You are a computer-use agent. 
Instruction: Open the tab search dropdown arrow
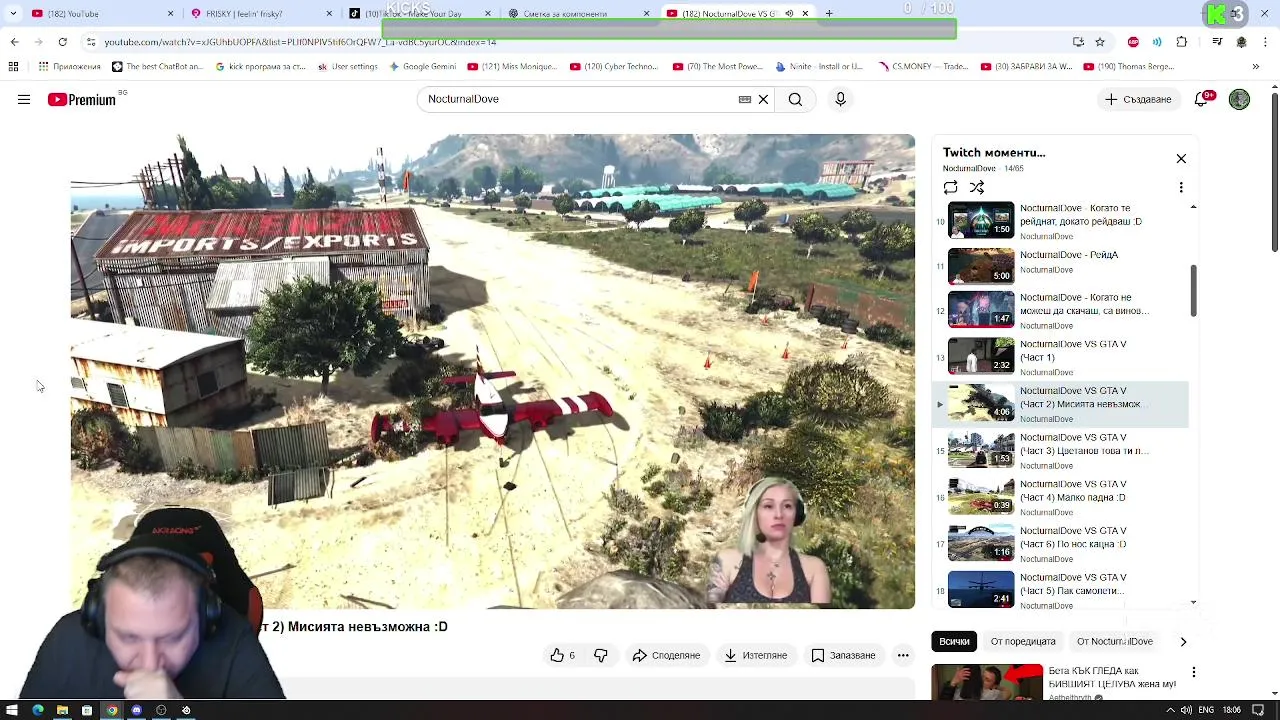(x=13, y=14)
